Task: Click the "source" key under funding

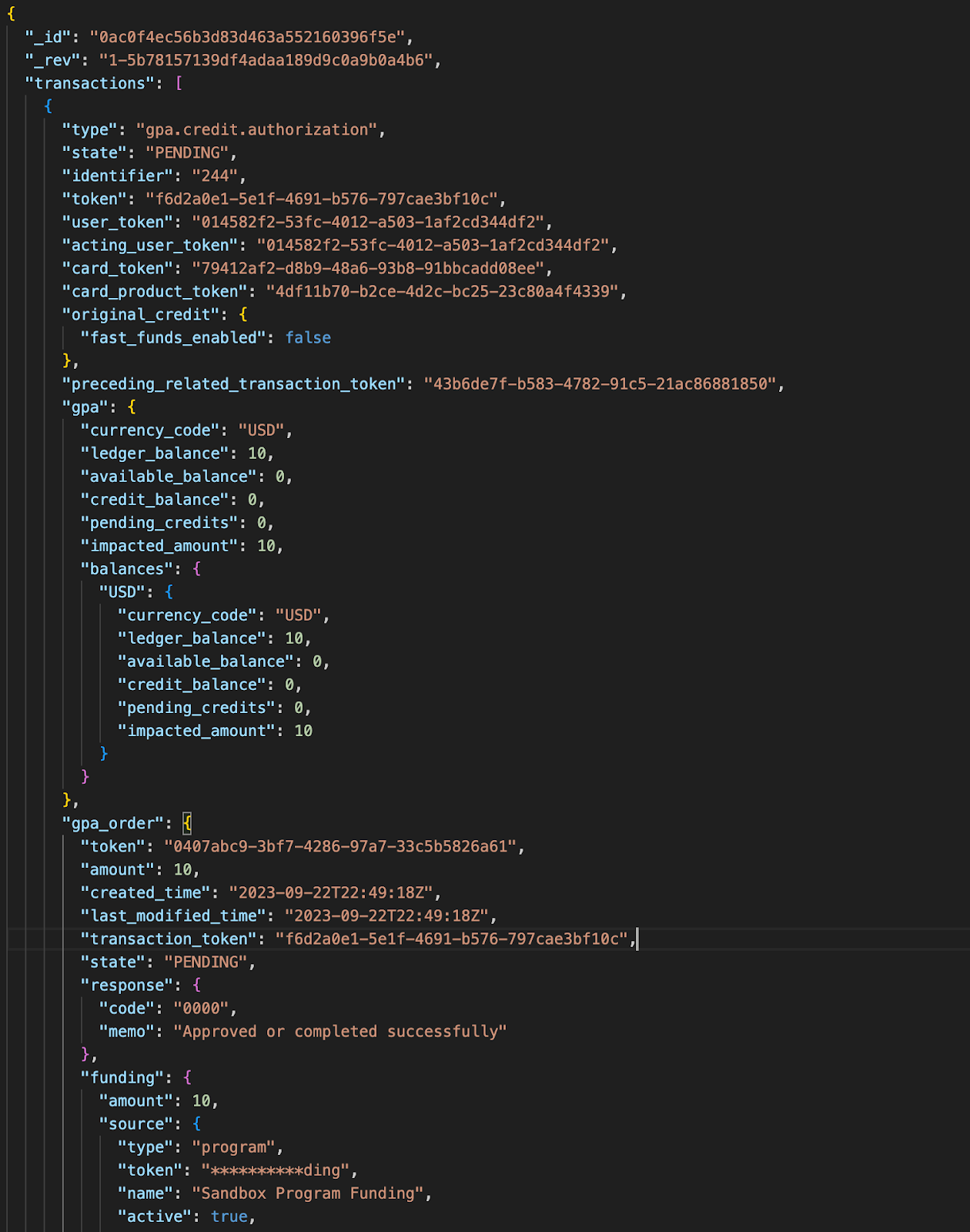Action: pyautogui.click(x=135, y=1123)
